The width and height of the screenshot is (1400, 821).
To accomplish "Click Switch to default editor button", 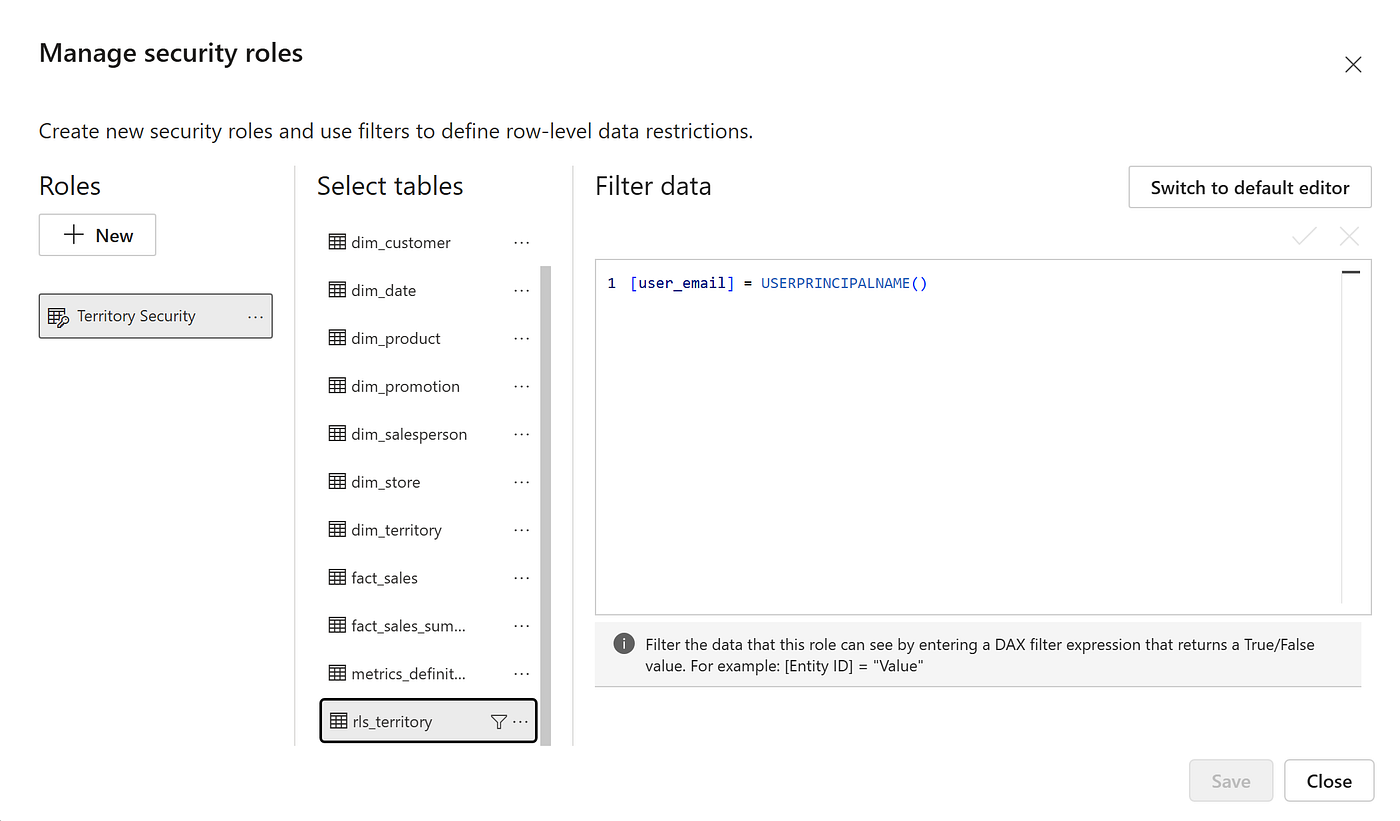I will click(x=1249, y=187).
